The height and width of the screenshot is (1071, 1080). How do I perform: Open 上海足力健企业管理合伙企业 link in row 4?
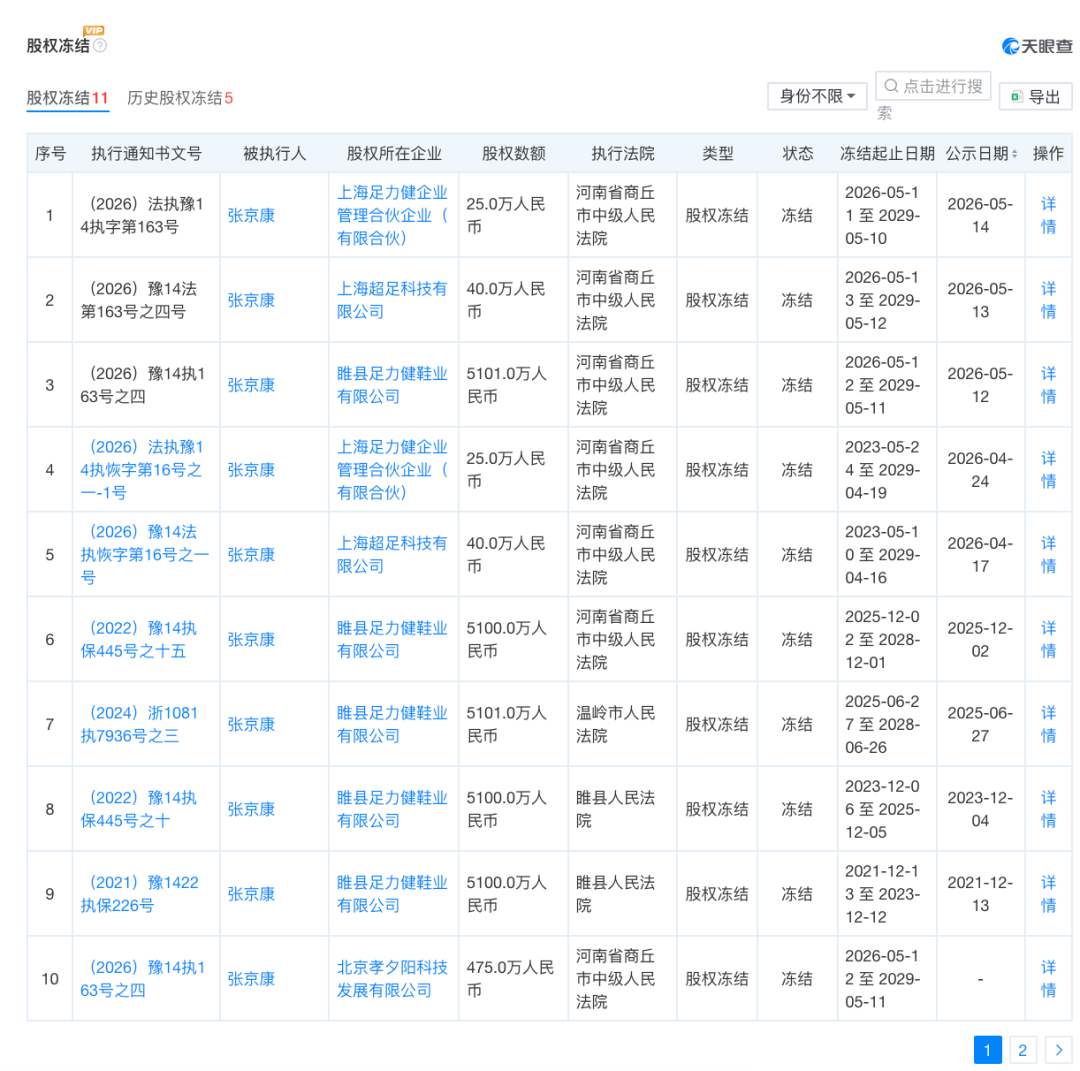click(x=392, y=469)
